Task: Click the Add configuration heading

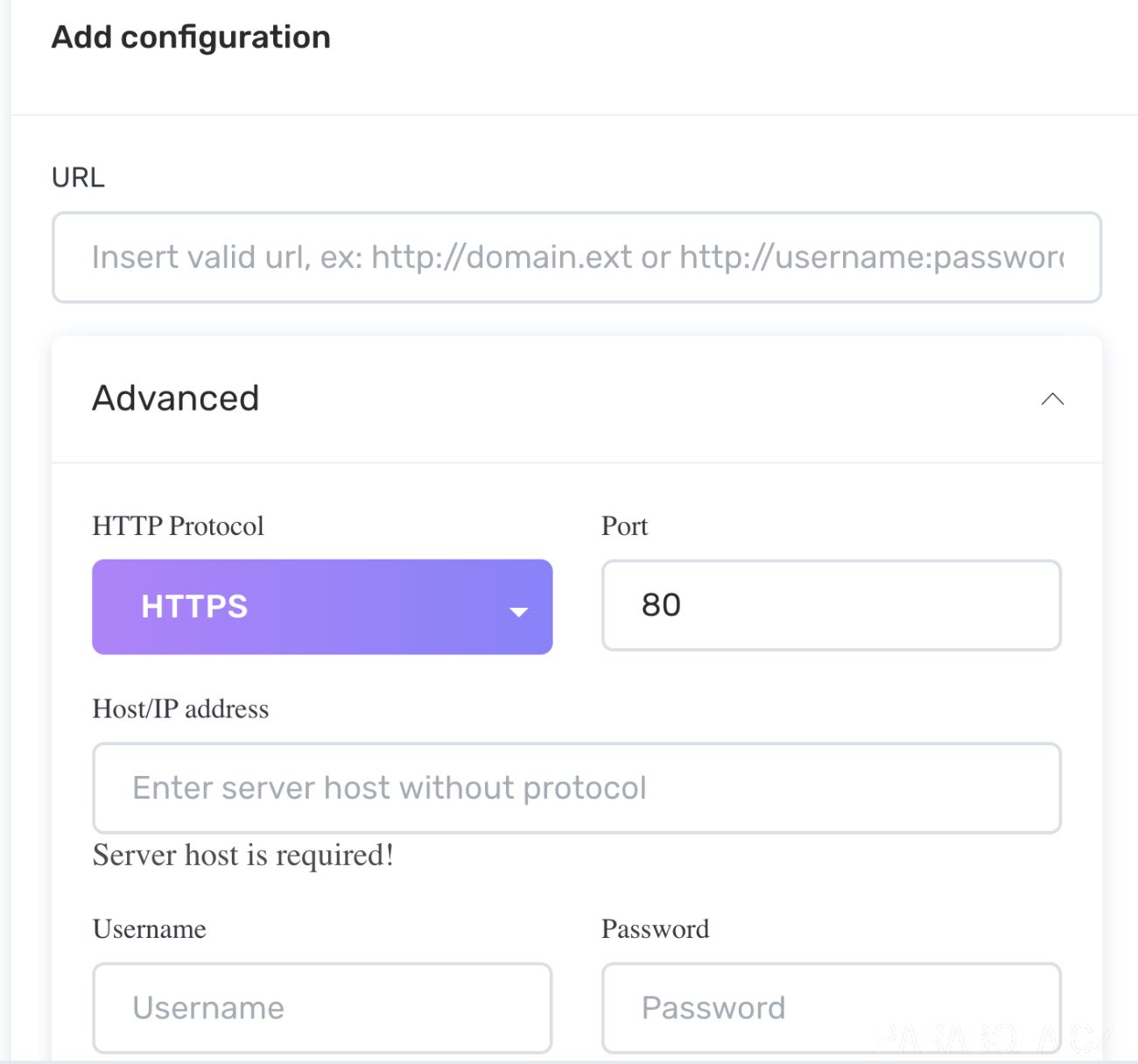Action: coord(192,38)
